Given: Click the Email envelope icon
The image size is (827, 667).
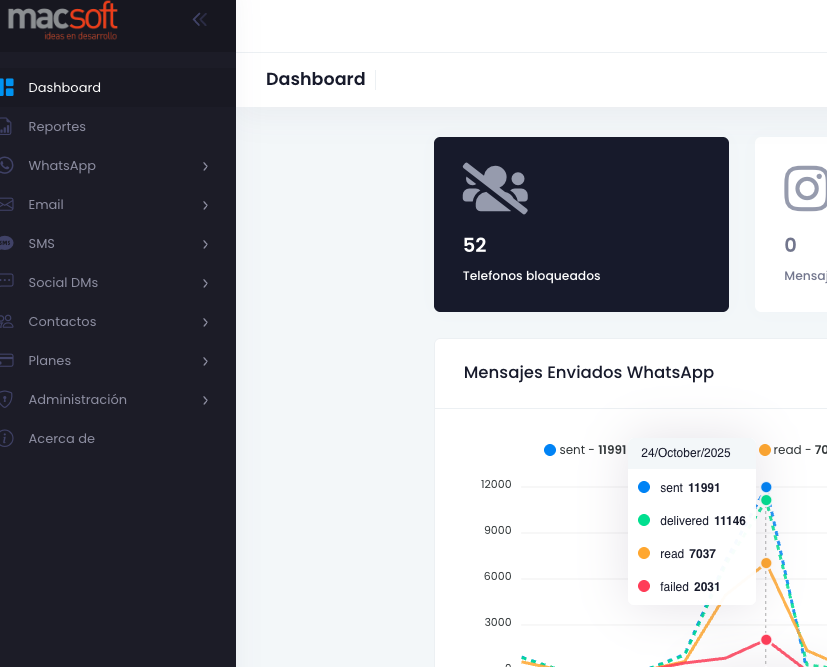Looking at the screenshot, I should click(6, 205).
